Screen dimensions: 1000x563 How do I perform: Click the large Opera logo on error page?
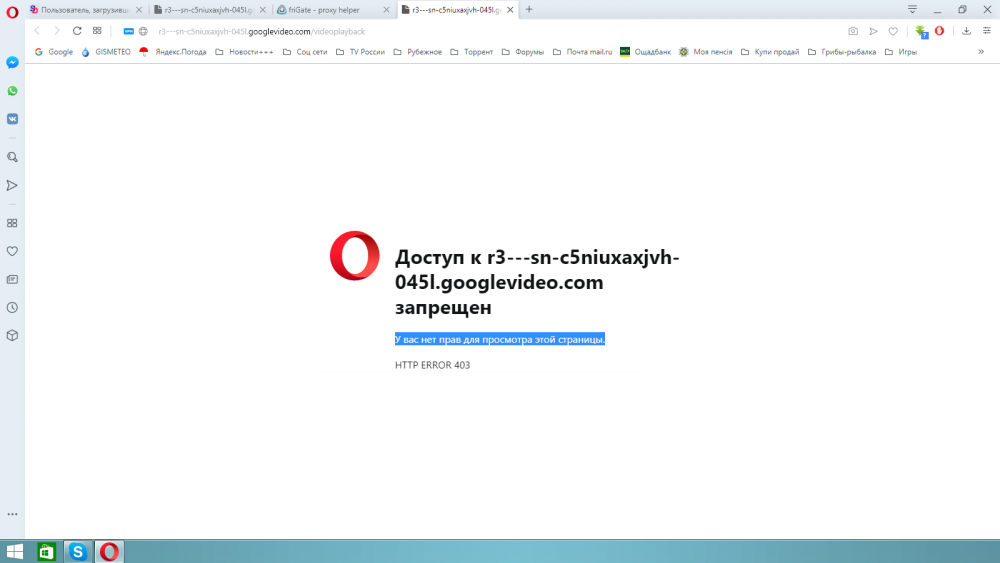355,255
